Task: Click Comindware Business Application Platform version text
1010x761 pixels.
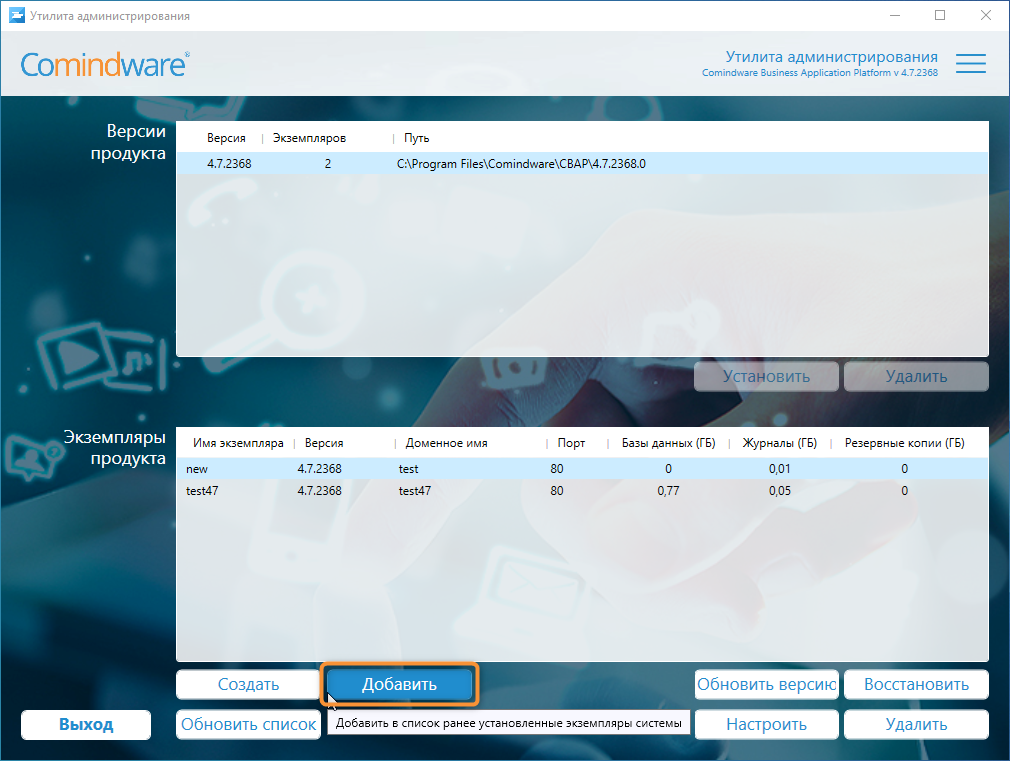Action: [819, 73]
